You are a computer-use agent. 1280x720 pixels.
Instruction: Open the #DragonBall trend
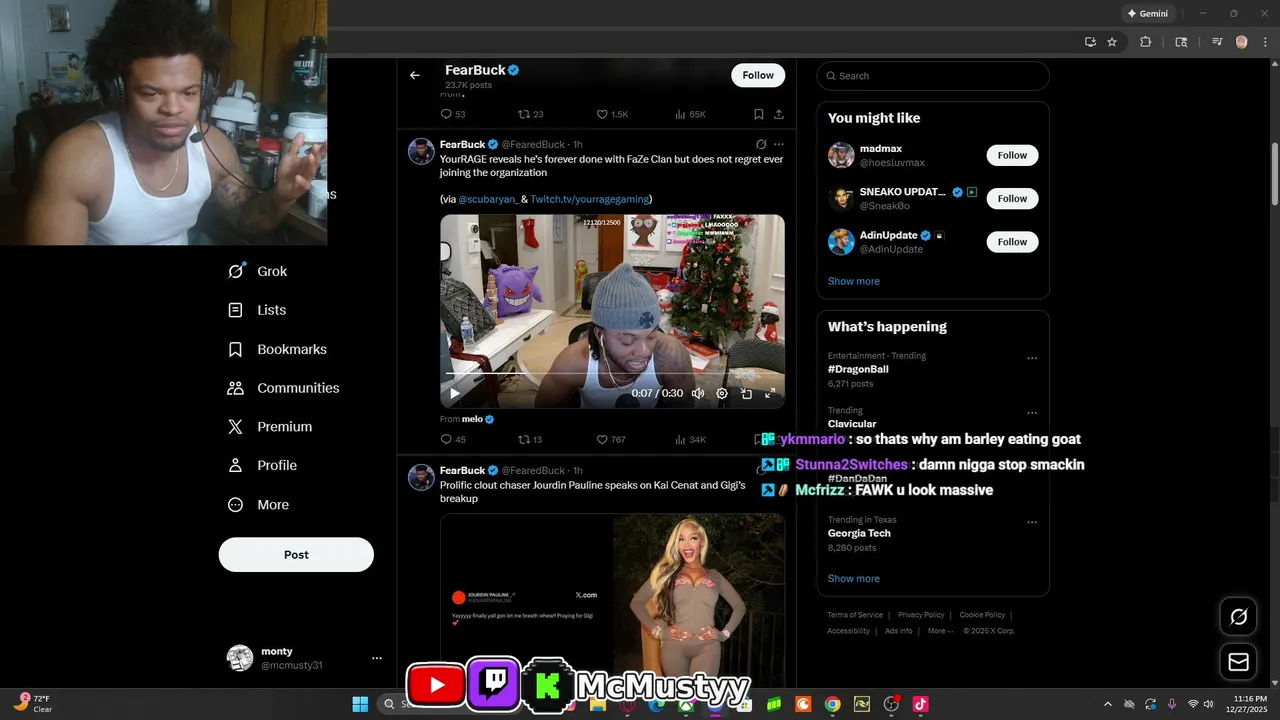(x=858, y=369)
